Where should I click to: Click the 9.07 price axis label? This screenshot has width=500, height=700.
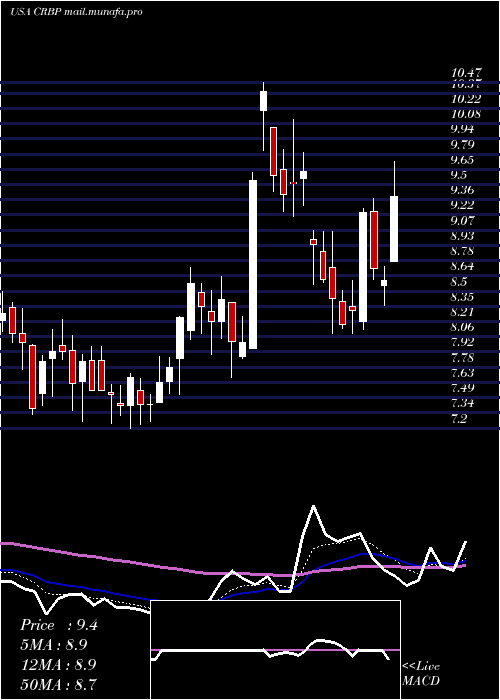(x=462, y=221)
